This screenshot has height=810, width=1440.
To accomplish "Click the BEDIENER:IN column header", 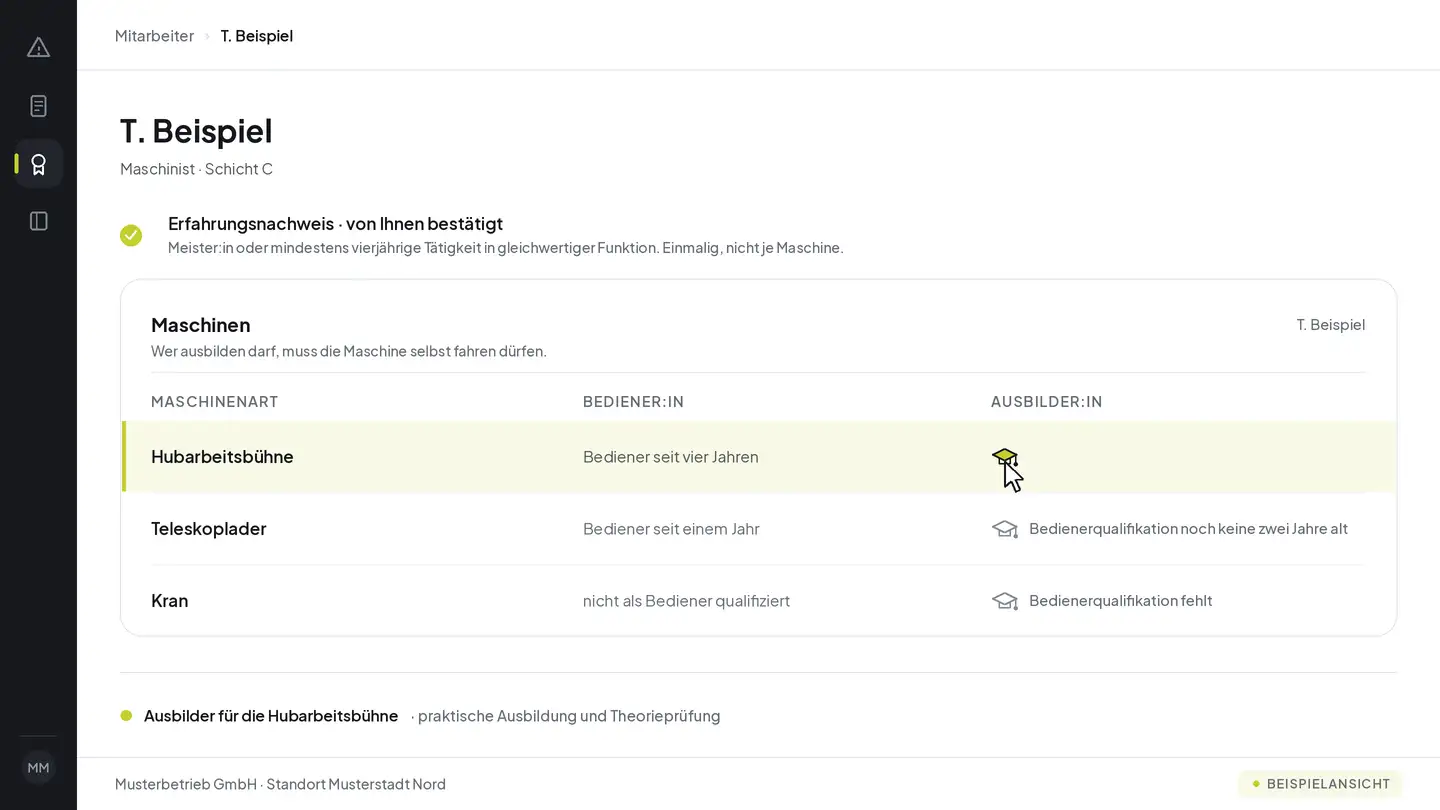I will click(x=634, y=402).
